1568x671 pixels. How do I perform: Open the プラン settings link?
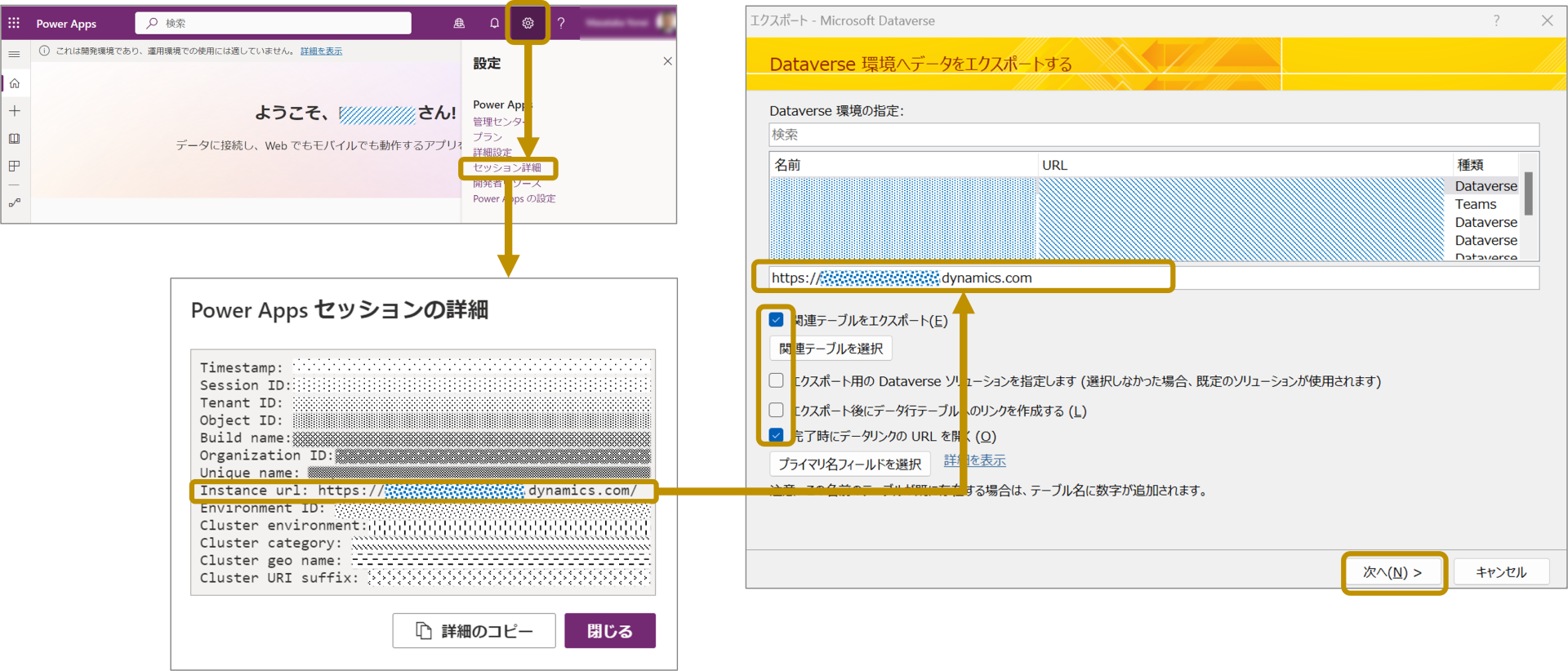click(x=488, y=137)
